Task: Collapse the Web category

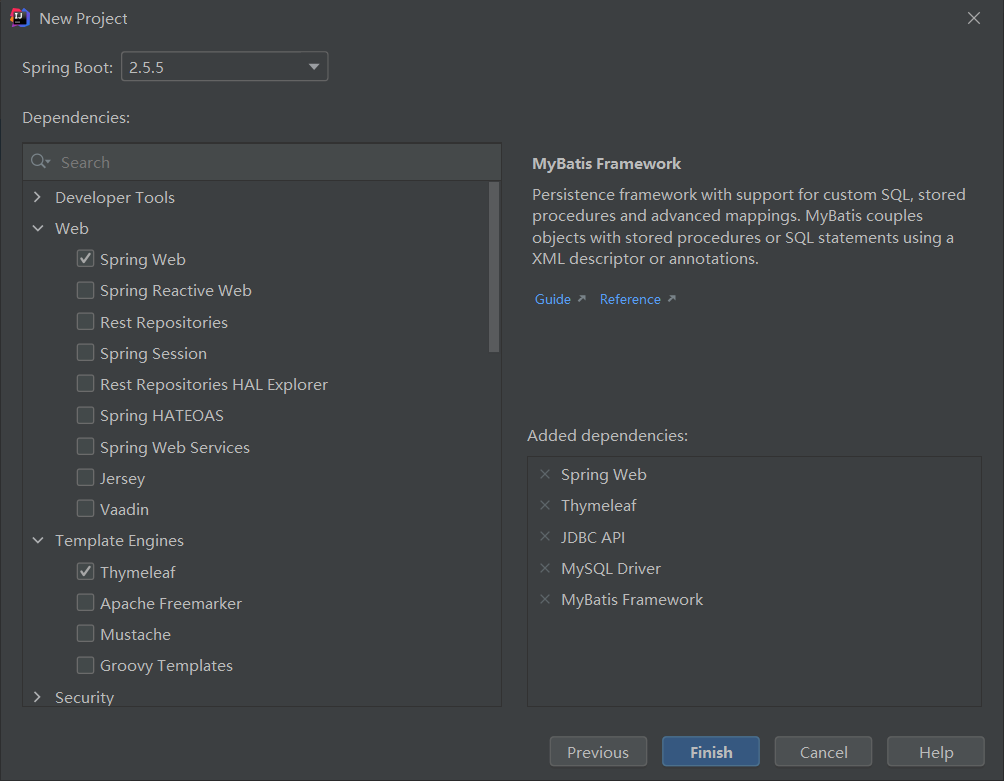Action: point(38,228)
